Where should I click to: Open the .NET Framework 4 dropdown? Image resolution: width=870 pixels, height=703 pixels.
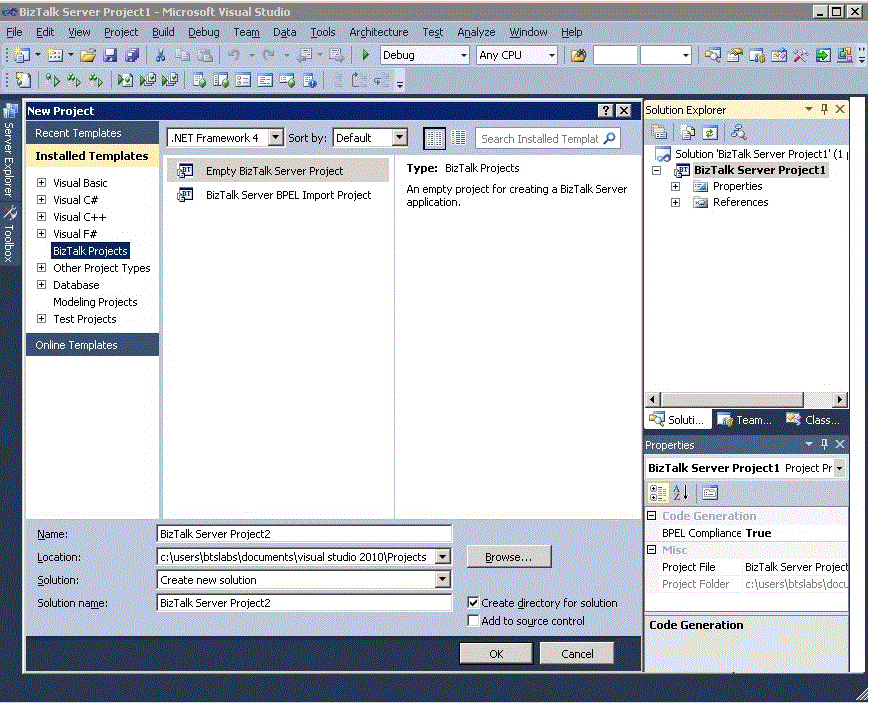click(x=276, y=138)
